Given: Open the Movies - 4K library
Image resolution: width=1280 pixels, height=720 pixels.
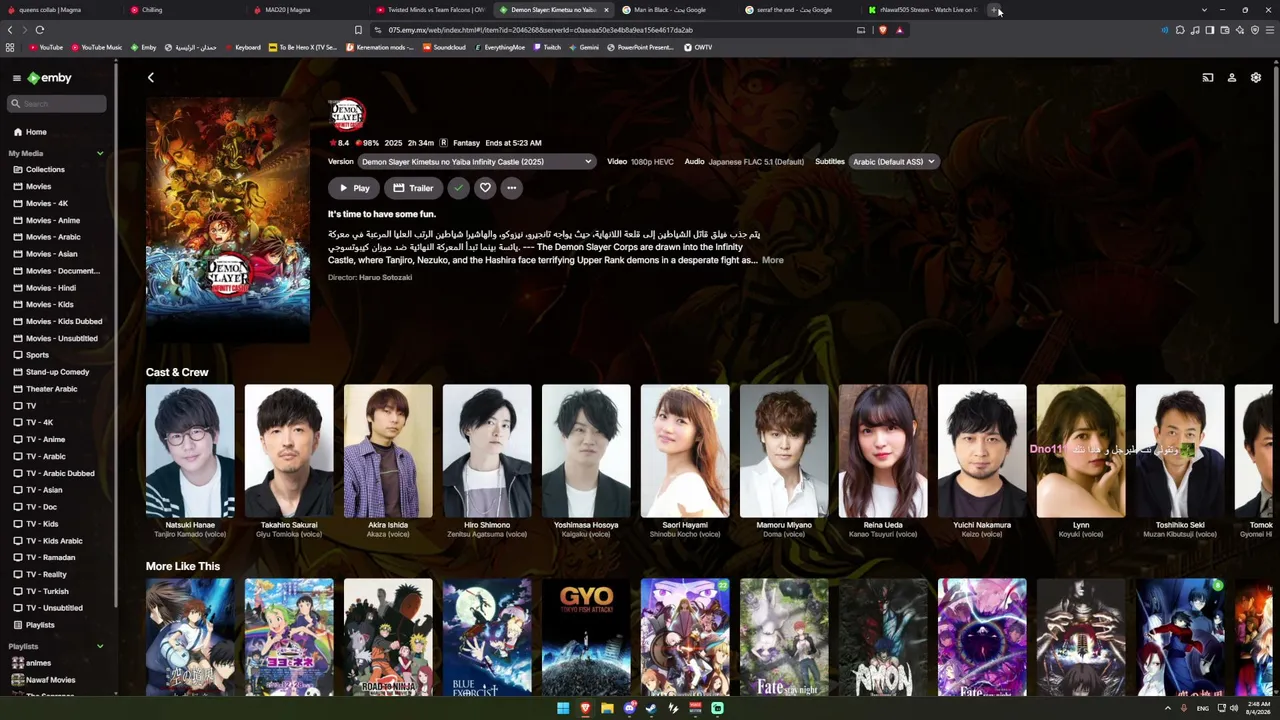Looking at the screenshot, I should click(x=47, y=204).
